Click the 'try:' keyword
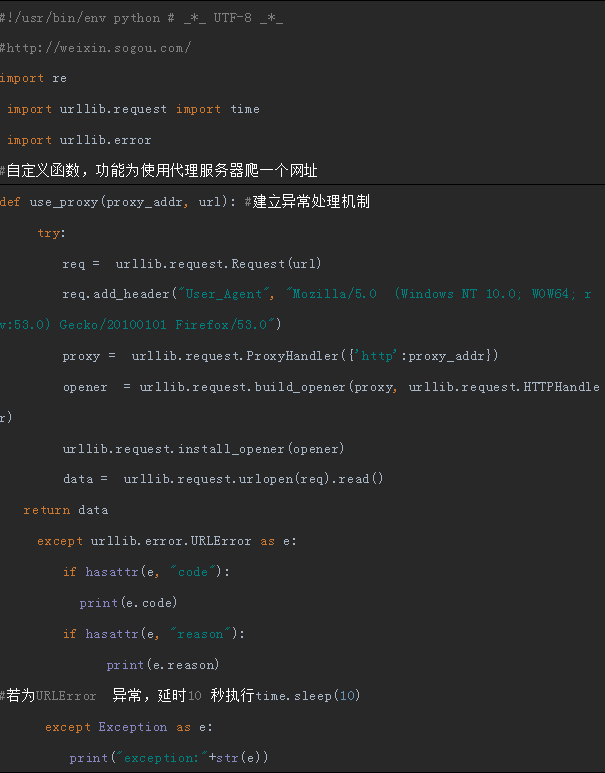Viewport: 605px width, 773px height. pyautogui.click(x=52, y=233)
